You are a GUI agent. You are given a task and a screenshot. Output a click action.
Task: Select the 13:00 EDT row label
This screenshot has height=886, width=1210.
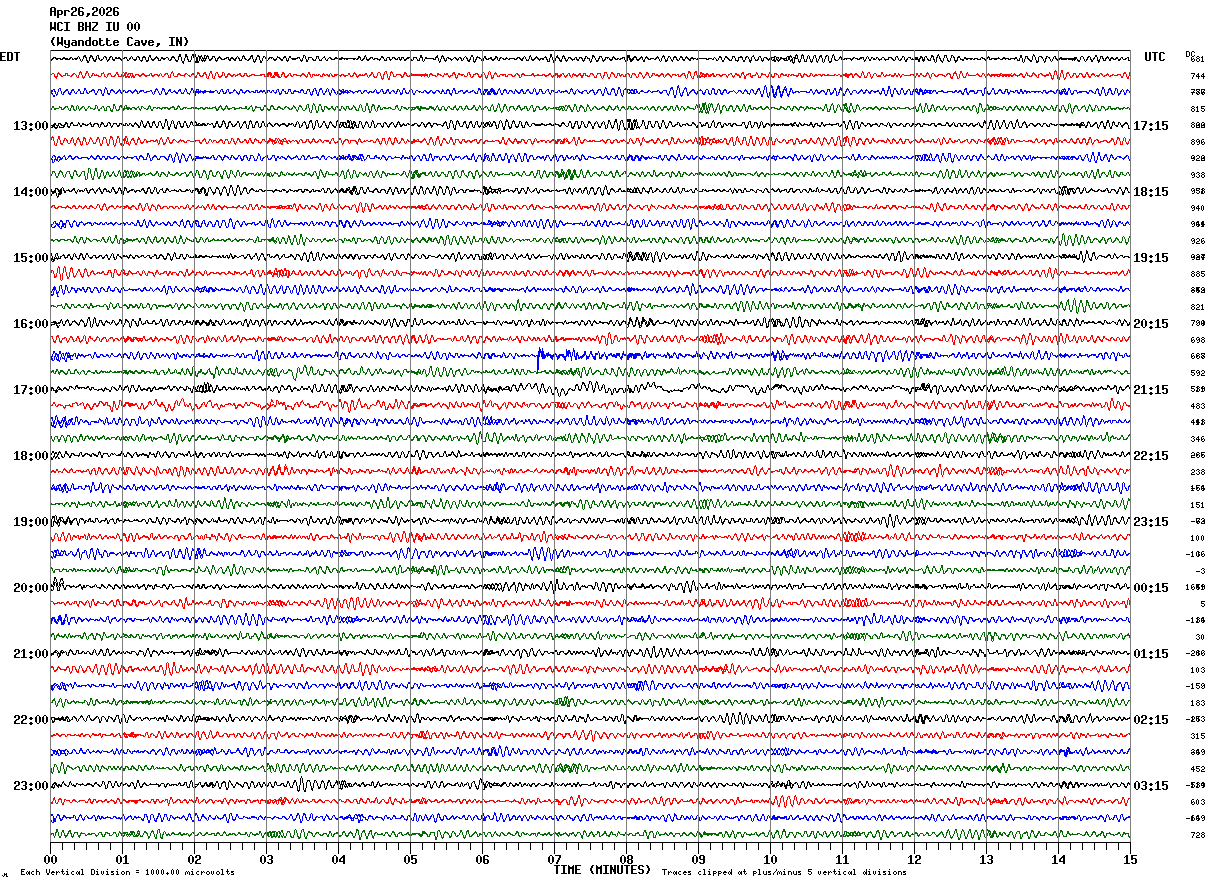coord(30,126)
